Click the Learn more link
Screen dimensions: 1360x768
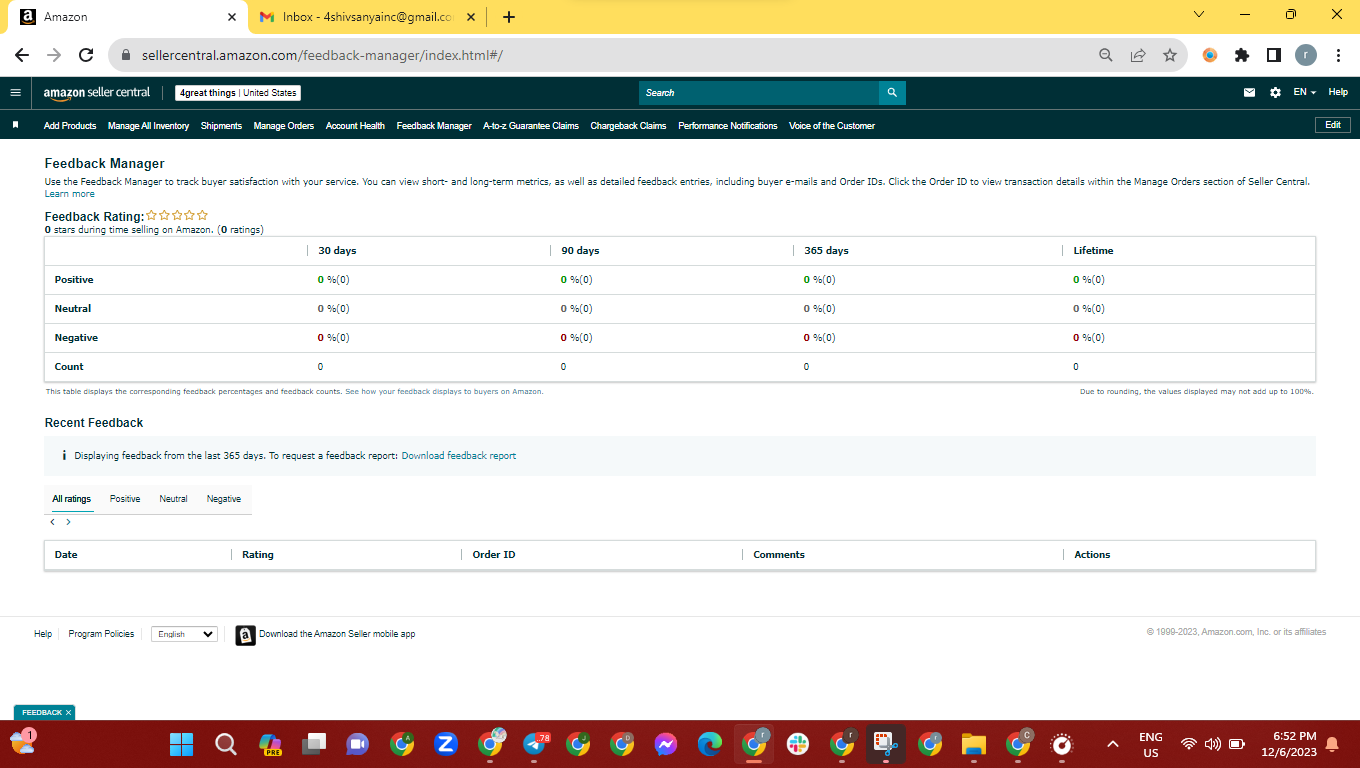(x=70, y=194)
